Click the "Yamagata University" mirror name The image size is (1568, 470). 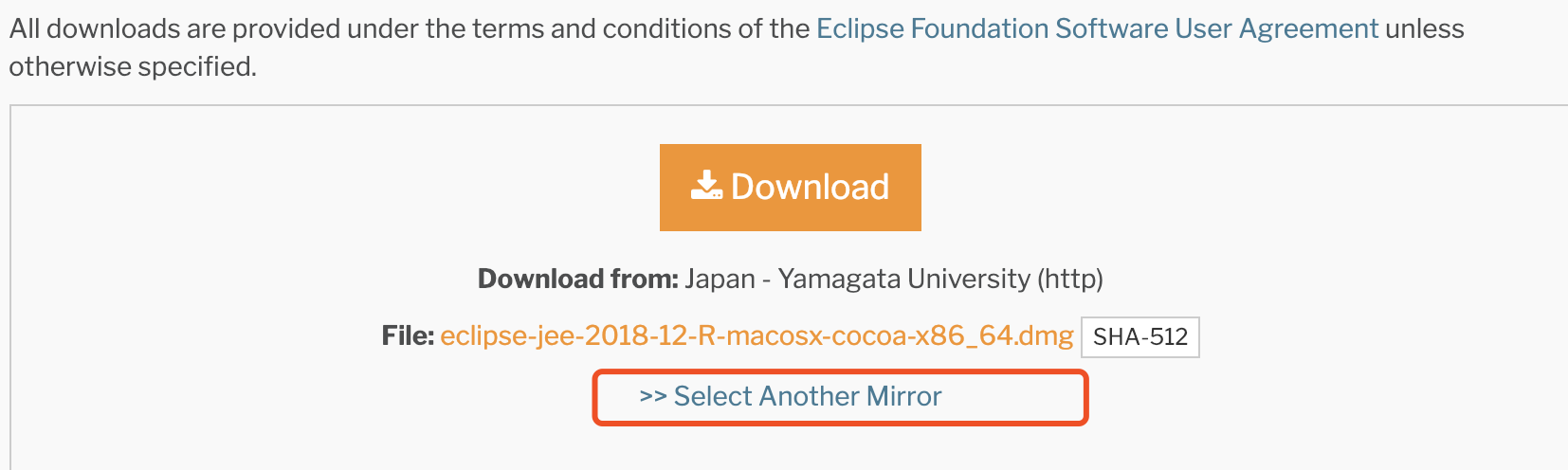(903, 279)
